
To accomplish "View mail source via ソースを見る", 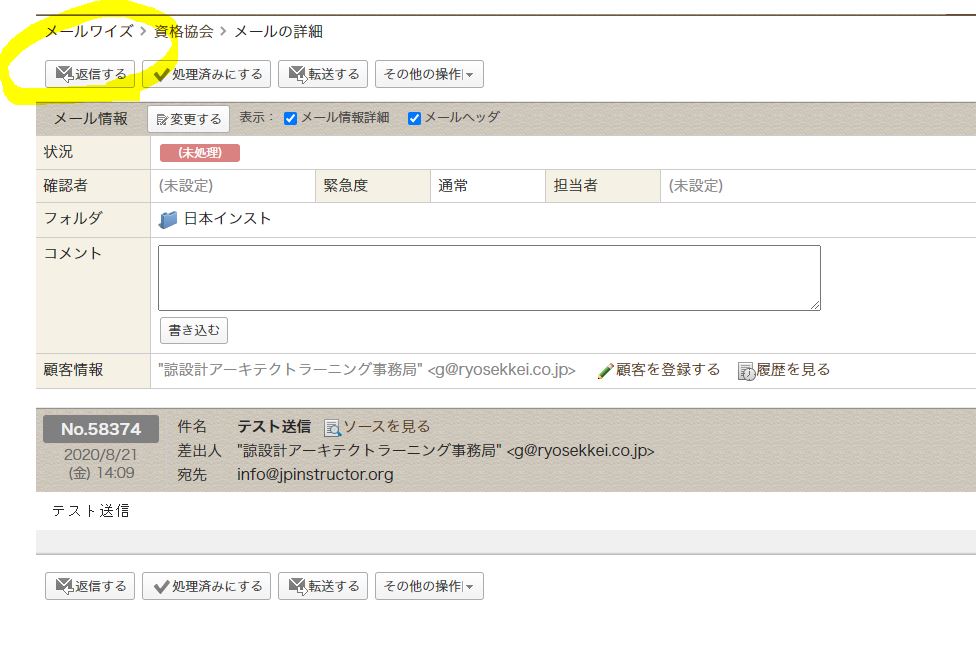I will tap(386, 427).
